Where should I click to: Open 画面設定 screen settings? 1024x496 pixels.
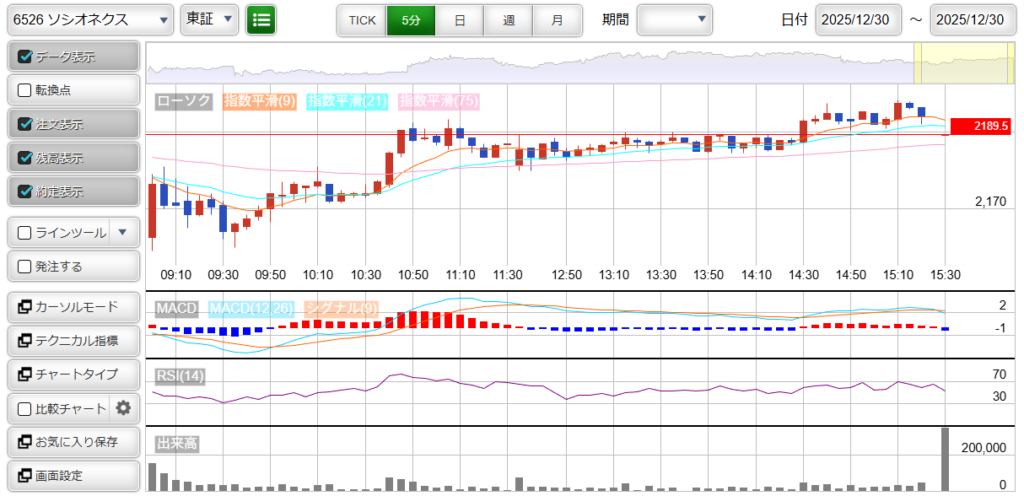pos(72,476)
